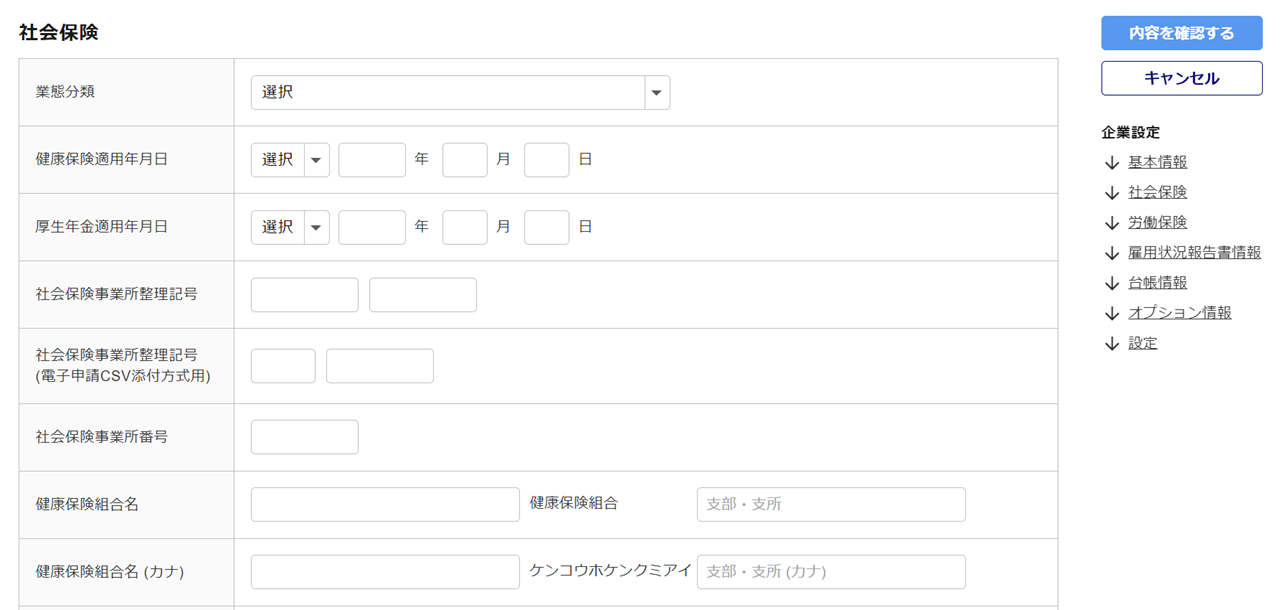Viewport: 1280px width, 610px height.
Task: Open era dropdown for 厚生年金適用年月日
Action: coord(290,227)
